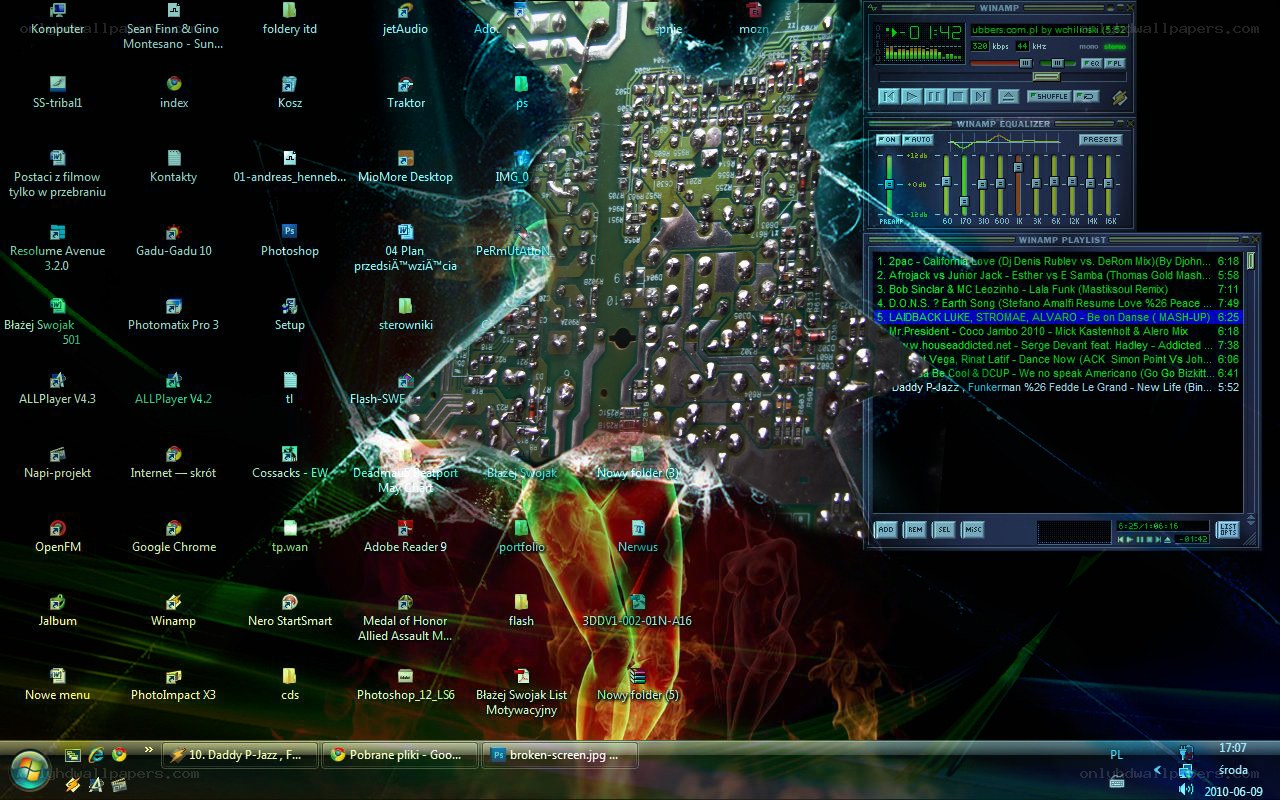Select the Winamp desktop shortcut icon

(x=174, y=610)
